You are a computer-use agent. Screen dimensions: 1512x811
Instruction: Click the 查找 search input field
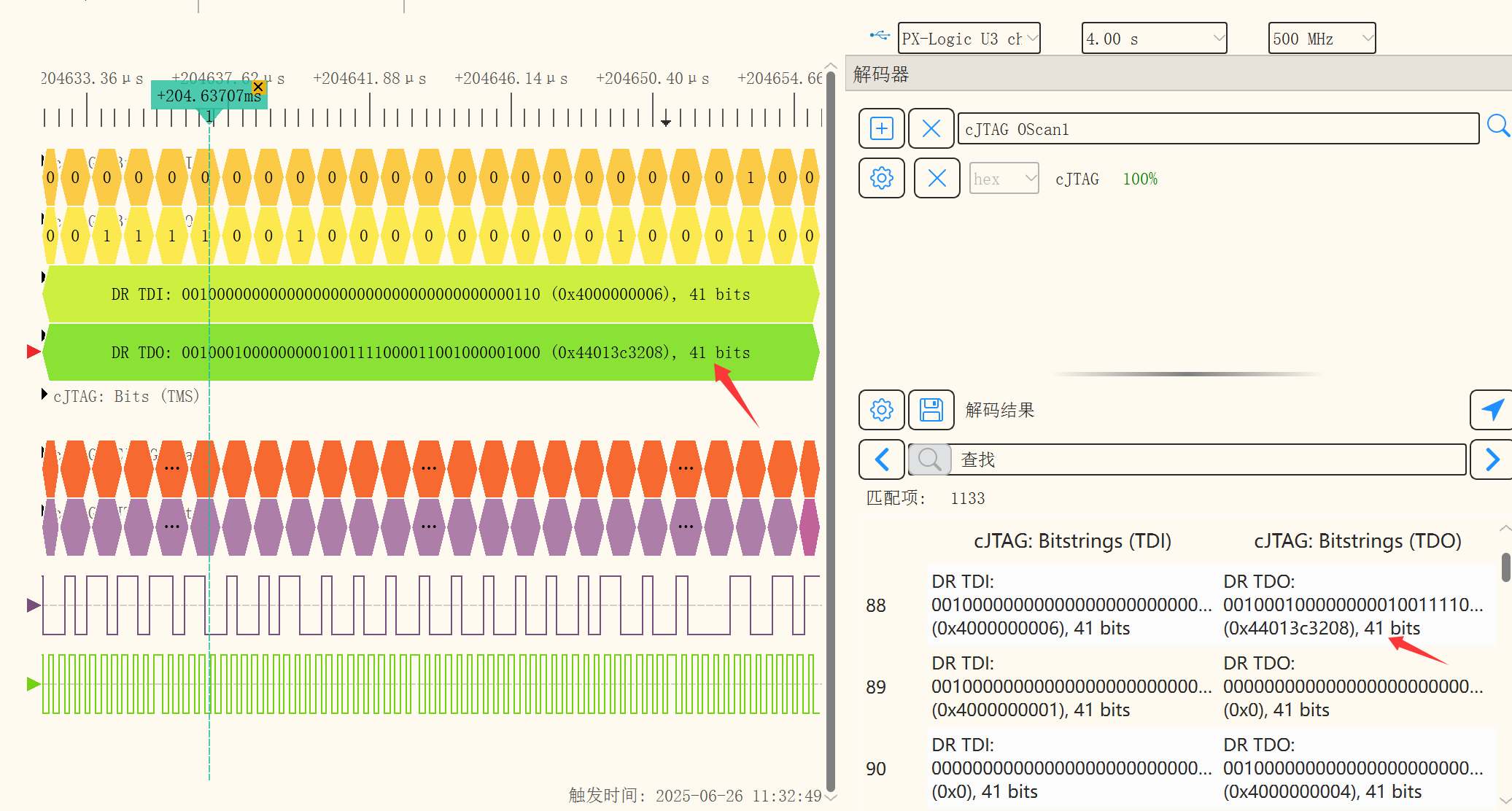coord(1209,459)
